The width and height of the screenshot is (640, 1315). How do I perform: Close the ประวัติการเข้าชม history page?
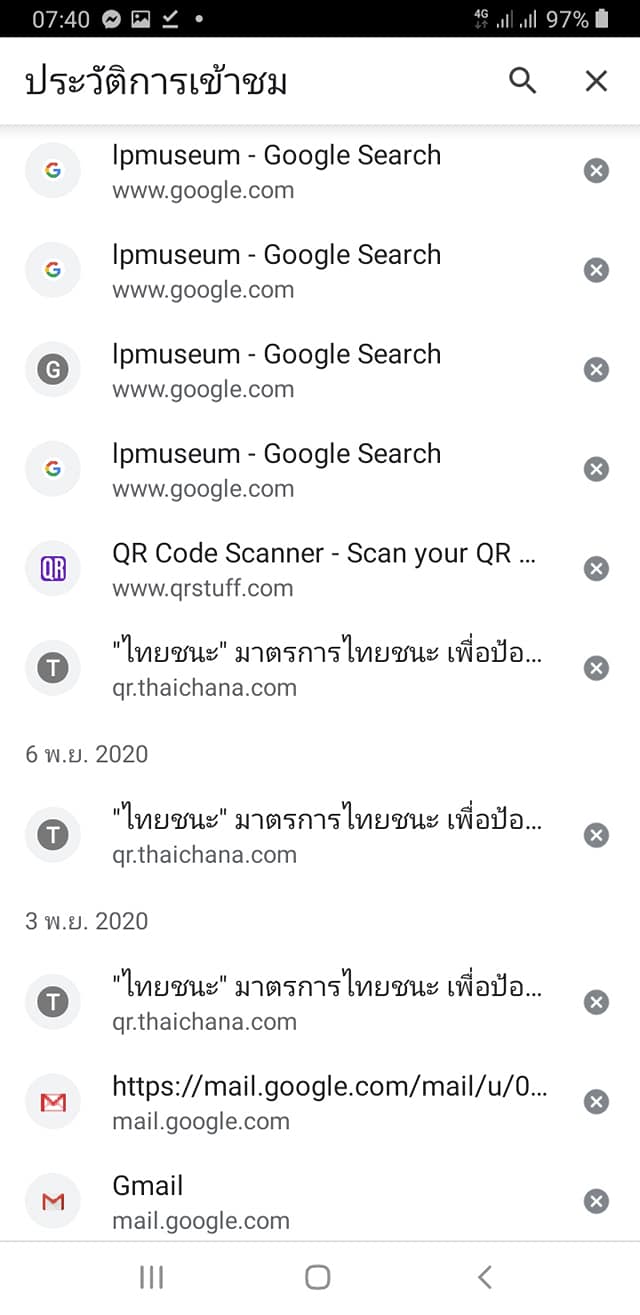pos(596,81)
